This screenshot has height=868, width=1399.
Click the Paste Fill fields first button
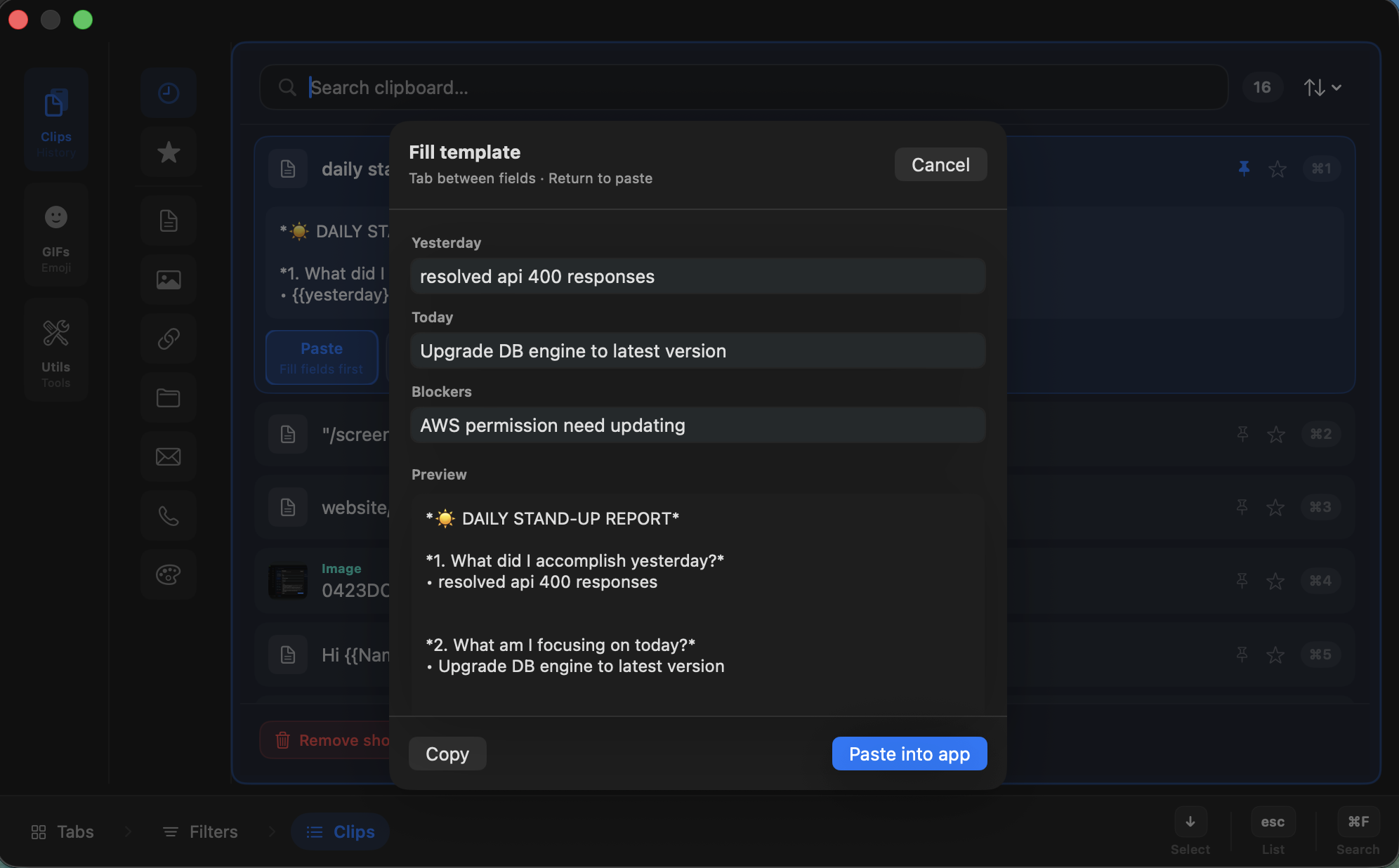322,357
